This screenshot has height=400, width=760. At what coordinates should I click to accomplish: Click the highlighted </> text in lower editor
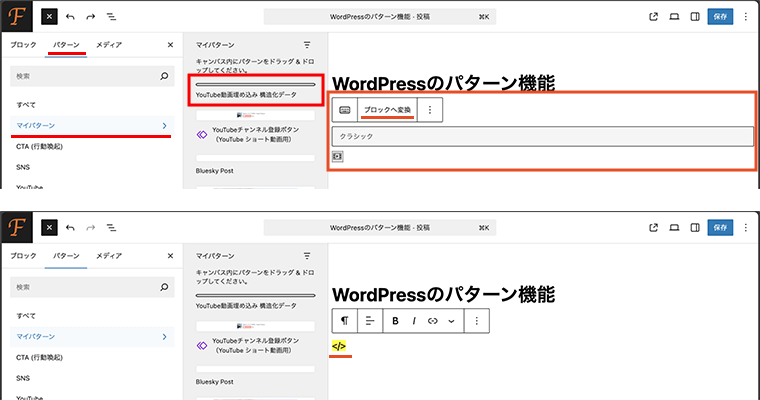tap(339, 346)
